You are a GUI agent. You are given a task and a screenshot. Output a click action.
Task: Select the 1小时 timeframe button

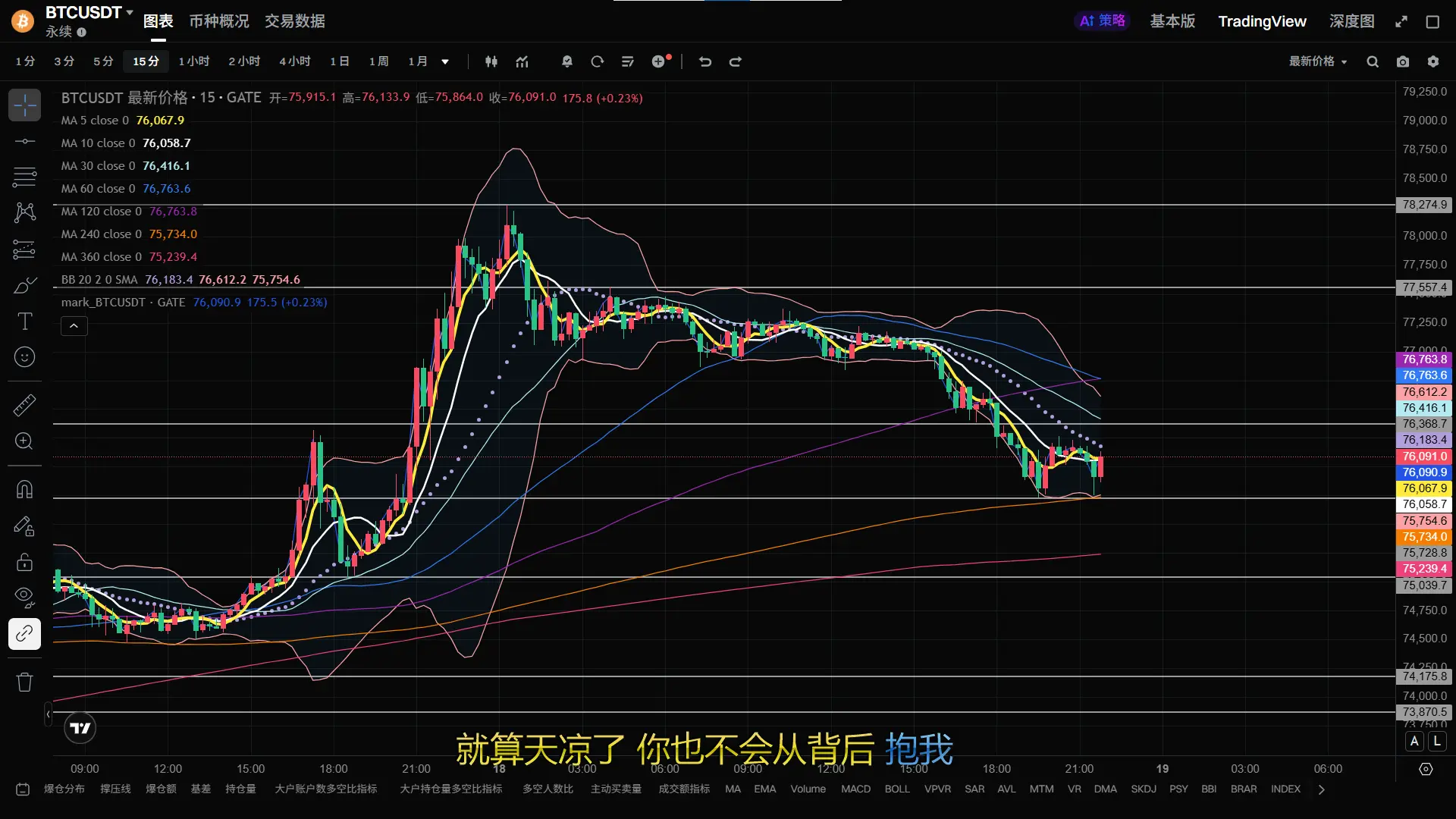[194, 61]
